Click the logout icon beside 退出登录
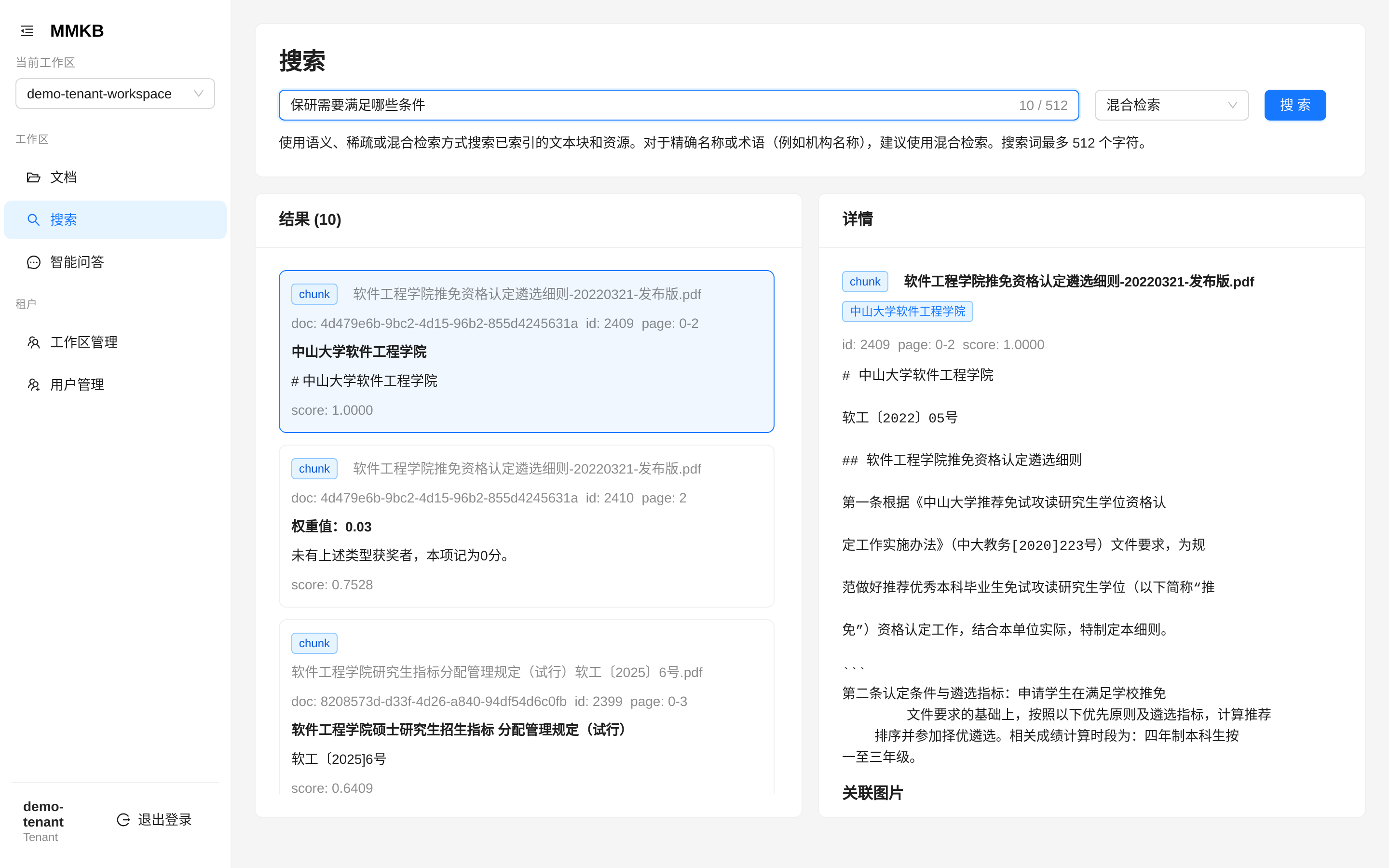 [123, 820]
